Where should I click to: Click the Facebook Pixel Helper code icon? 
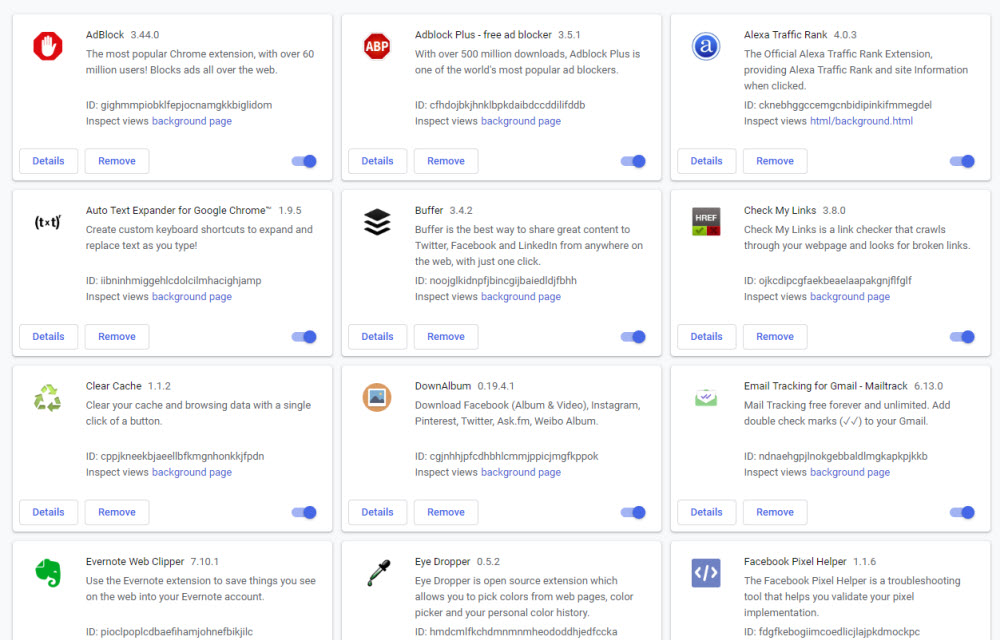click(x=706, y=573)
